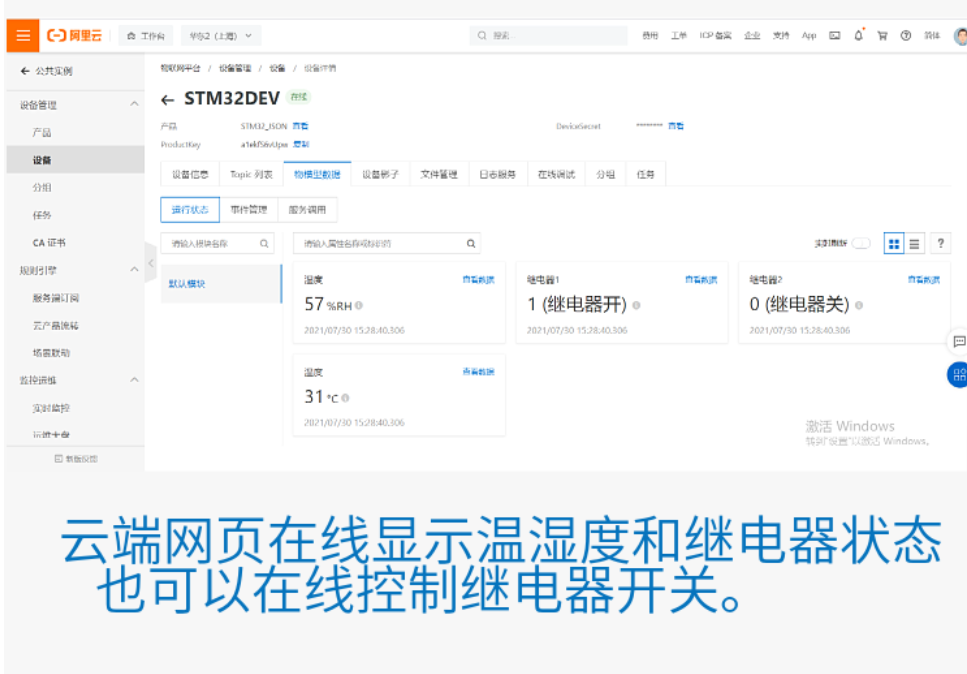Screen dimensions: 967x674
Task: Switch to the 在线调试 tab
Action: [x=556, y=175]
